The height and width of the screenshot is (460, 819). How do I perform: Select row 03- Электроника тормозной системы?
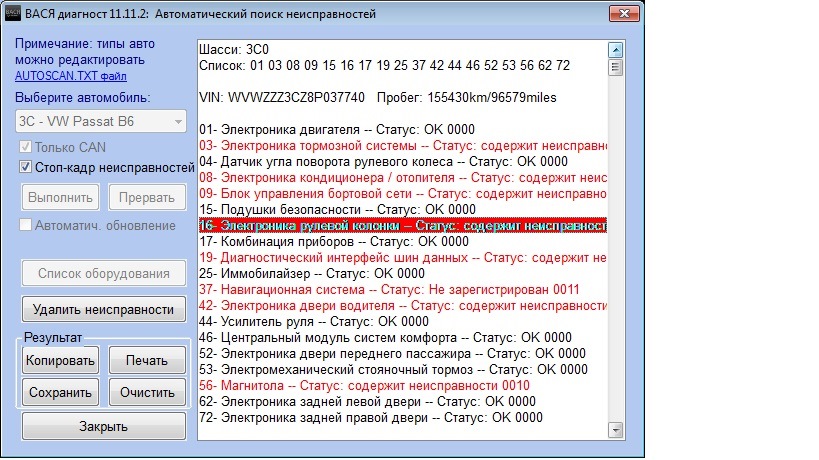(403, 146)
